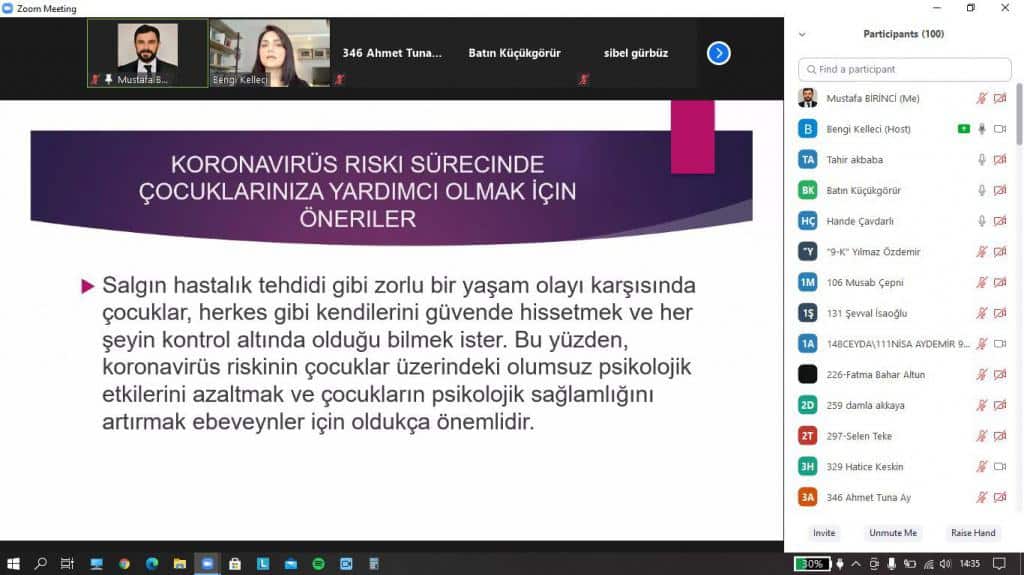
Task: Click Batın Küçükgörür's BK avatar
Action: 807,190
